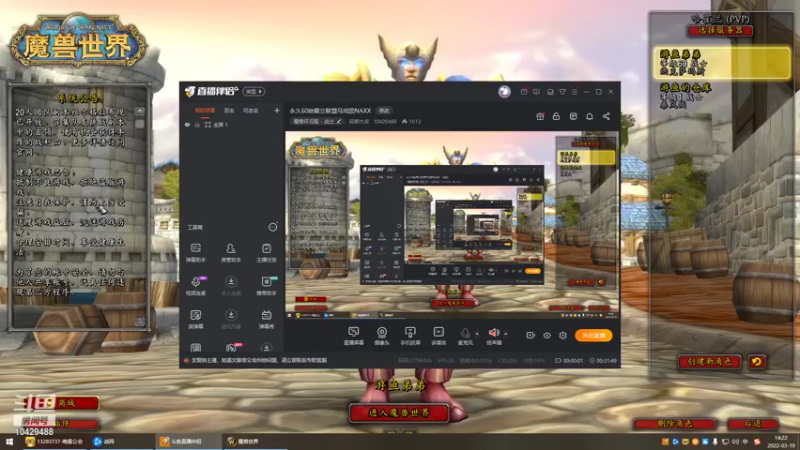Image resolution: width=800 pixels, height=450 pixels.
Task: Click the yellow back arrow beside create new character
Action: pos(757,361)
